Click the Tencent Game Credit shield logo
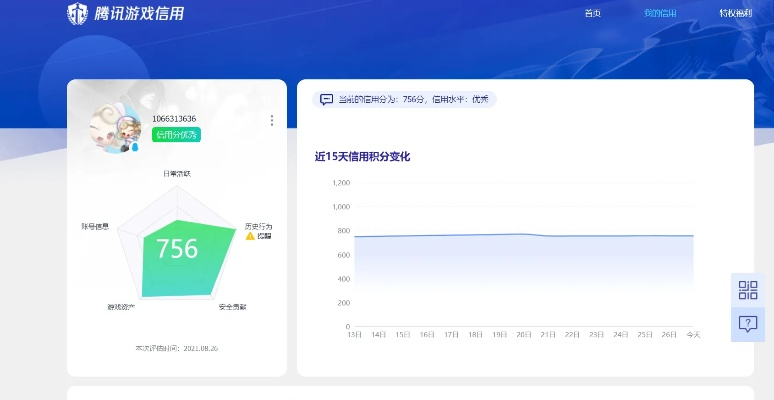The height and width of the screenshot is (400, 774). coord(78,14)
